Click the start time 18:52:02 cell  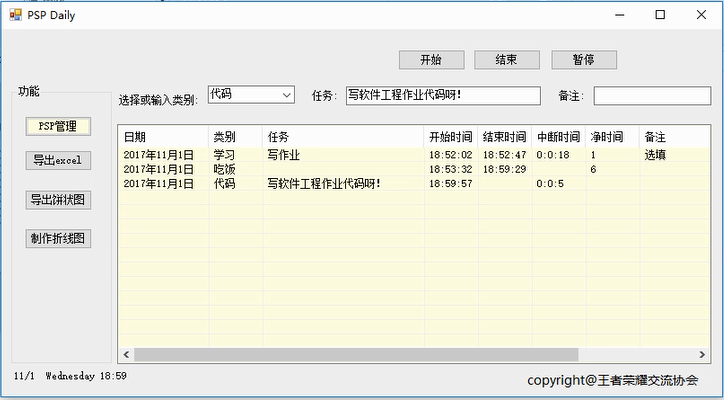click(x=451, y=155)
